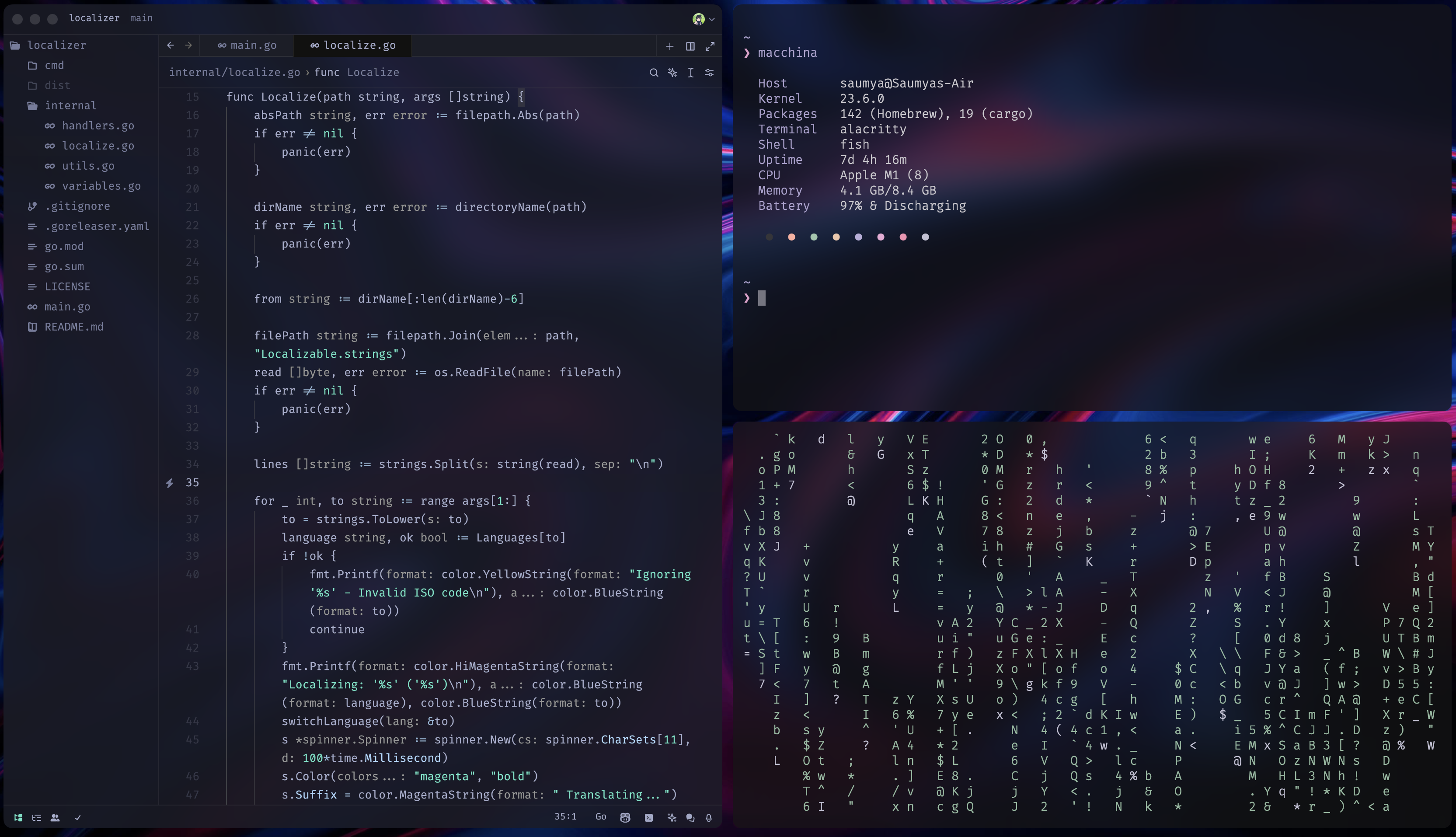This screenshot has height=837, width=1456.
Task: Select the localize.go tab
Action: point(353,45)
